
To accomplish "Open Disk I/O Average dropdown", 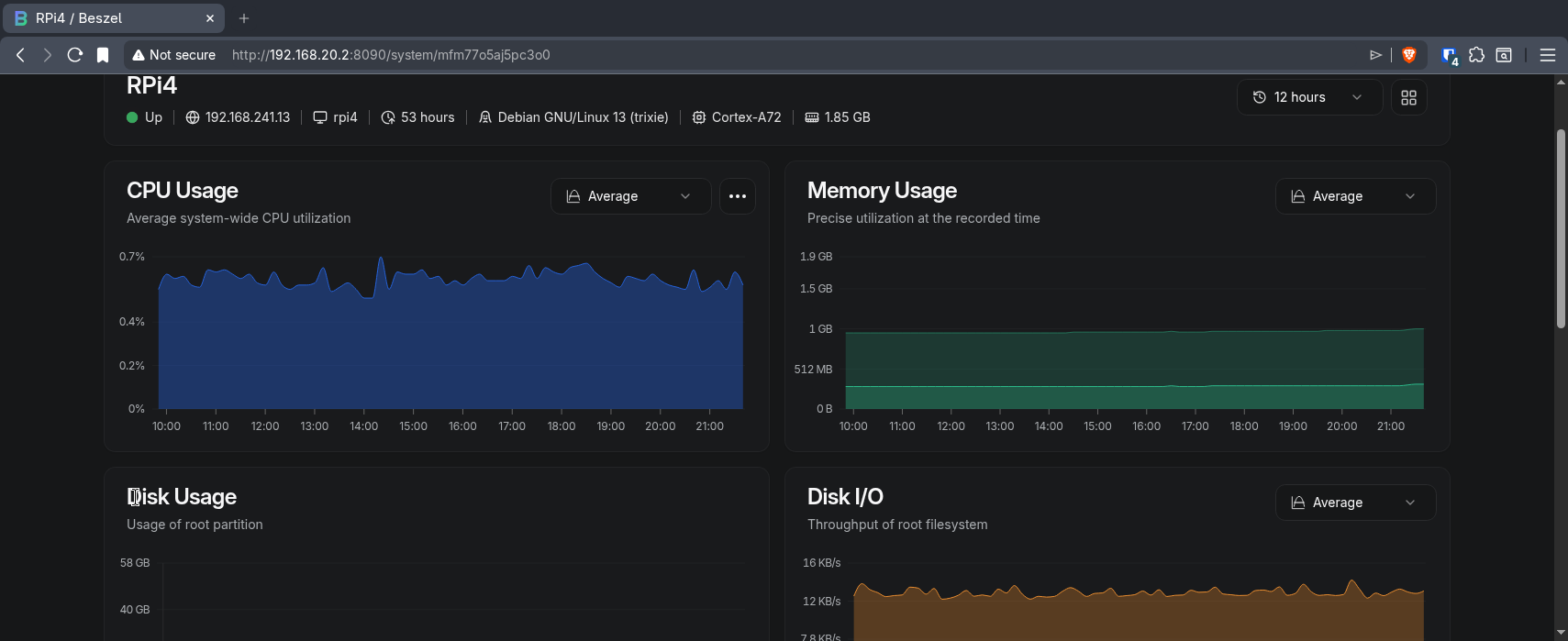I will (x=1355, y=503).
